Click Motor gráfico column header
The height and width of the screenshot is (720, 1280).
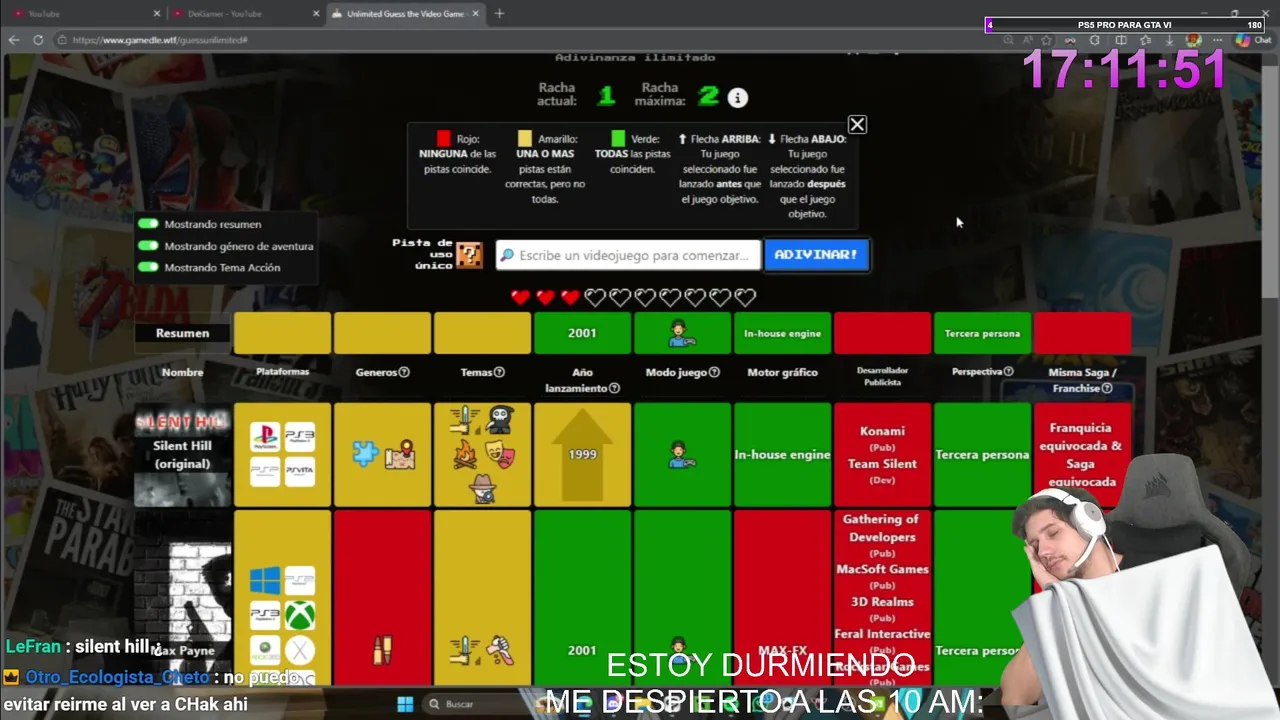782,372
